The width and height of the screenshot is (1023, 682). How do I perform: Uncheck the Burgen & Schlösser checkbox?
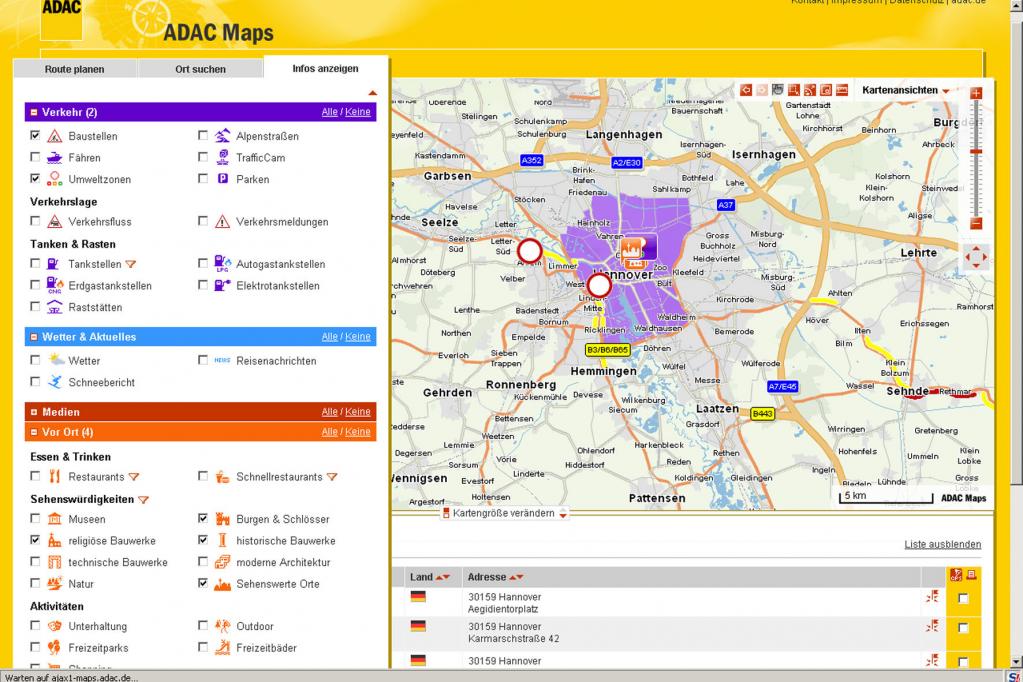click(203, 518)
